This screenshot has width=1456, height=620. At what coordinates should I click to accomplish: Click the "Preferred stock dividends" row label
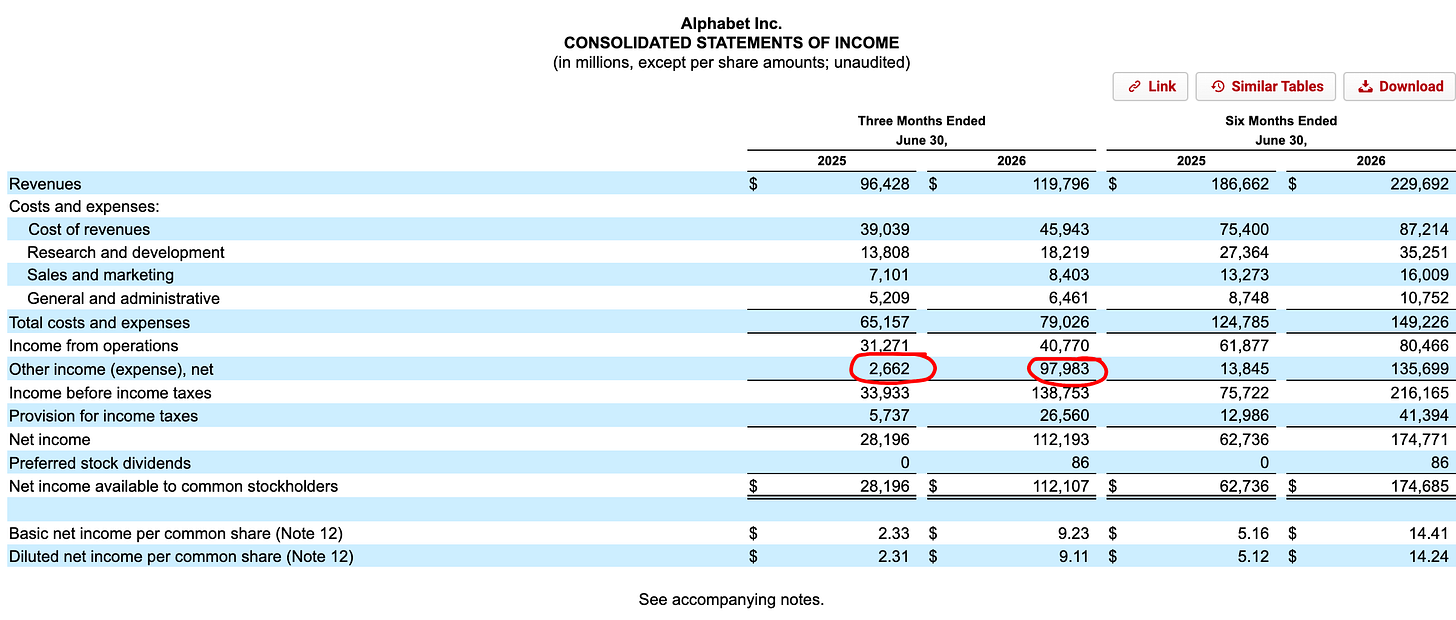tap(100, 463)
